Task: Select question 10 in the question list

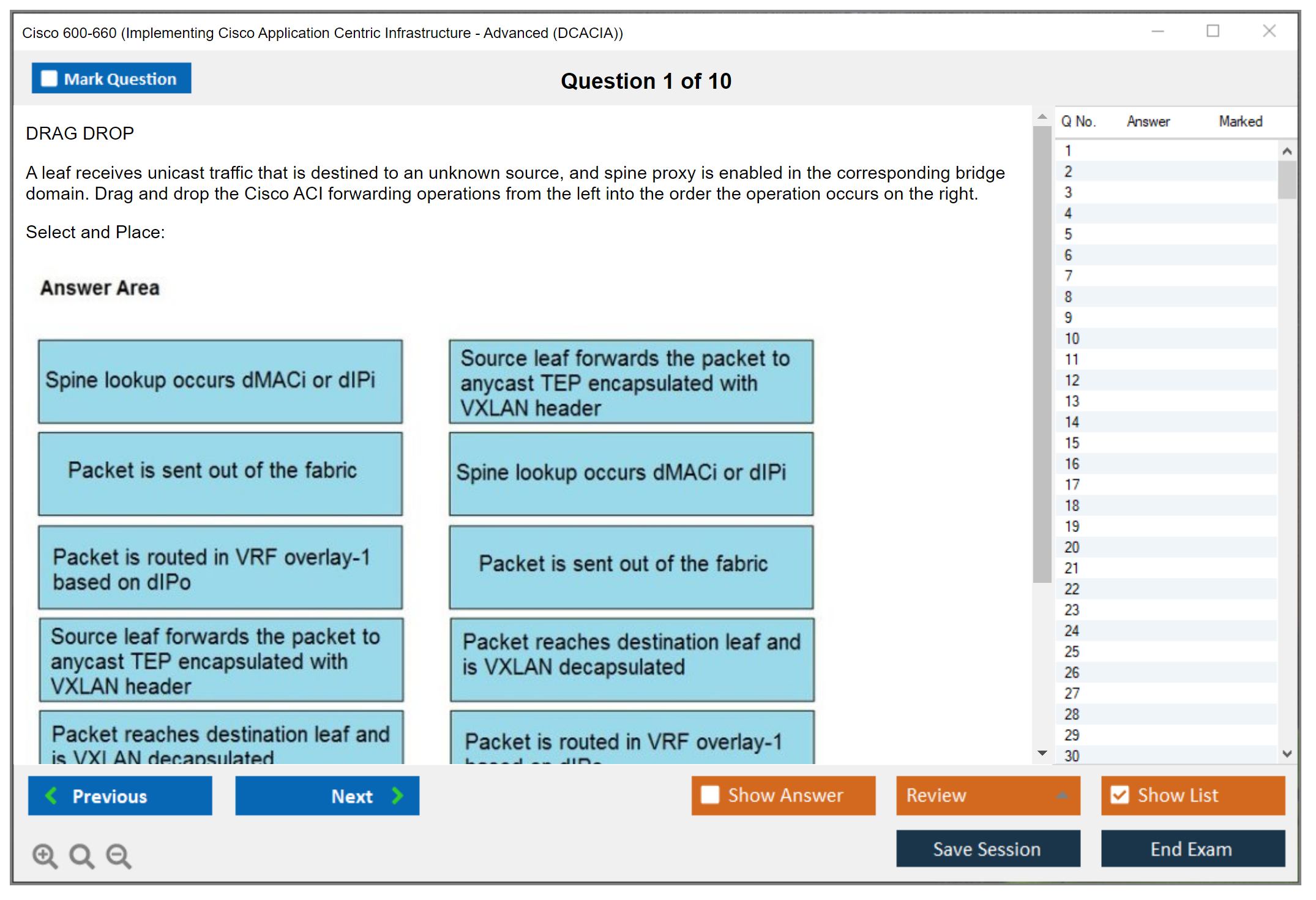Action: 1072,339
